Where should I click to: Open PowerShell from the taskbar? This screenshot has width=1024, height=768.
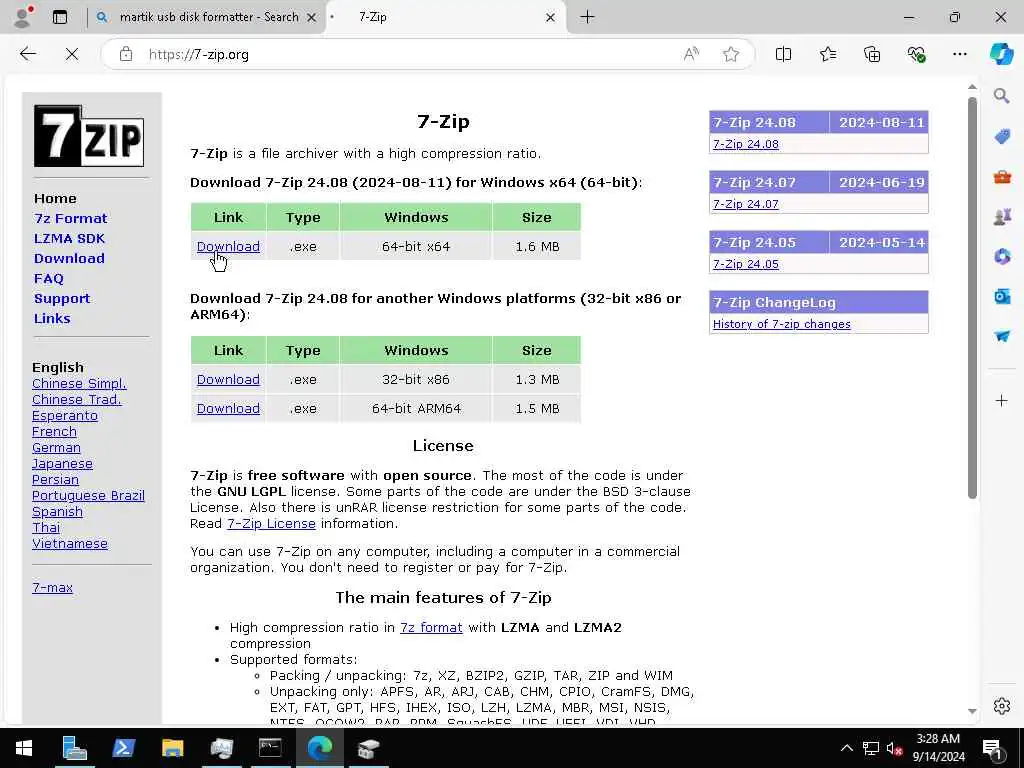123,748
